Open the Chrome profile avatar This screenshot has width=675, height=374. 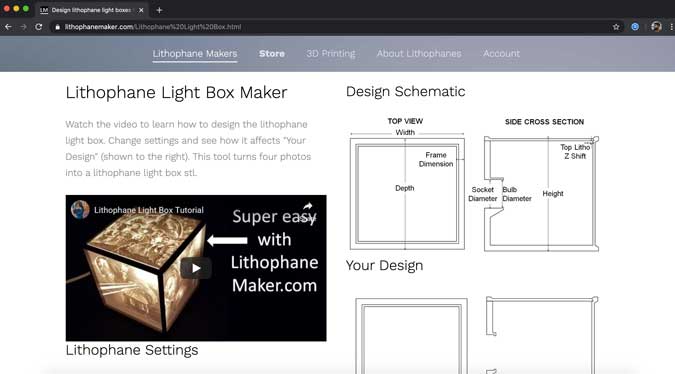pos(656,27)
